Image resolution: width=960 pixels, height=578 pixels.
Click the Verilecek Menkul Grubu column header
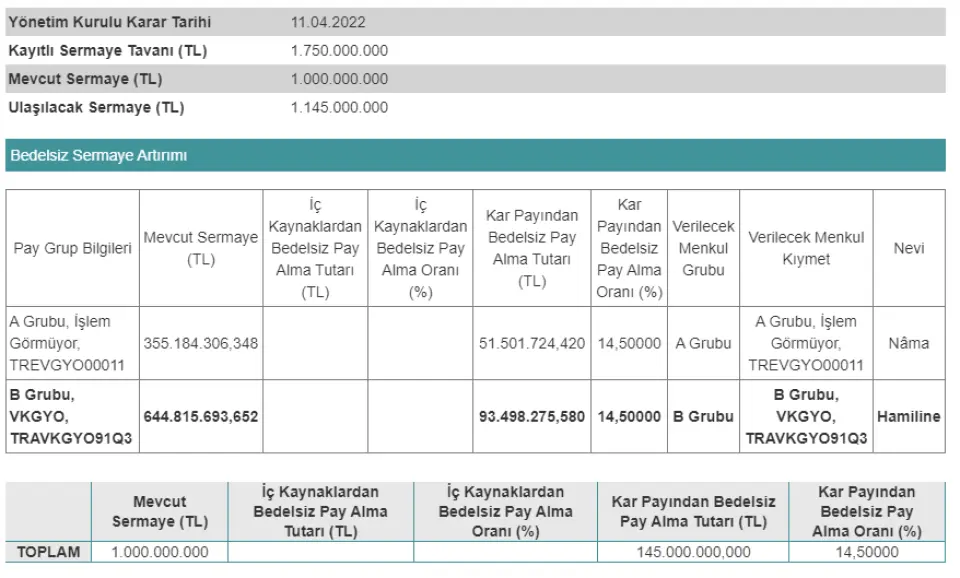pos(703,249)
